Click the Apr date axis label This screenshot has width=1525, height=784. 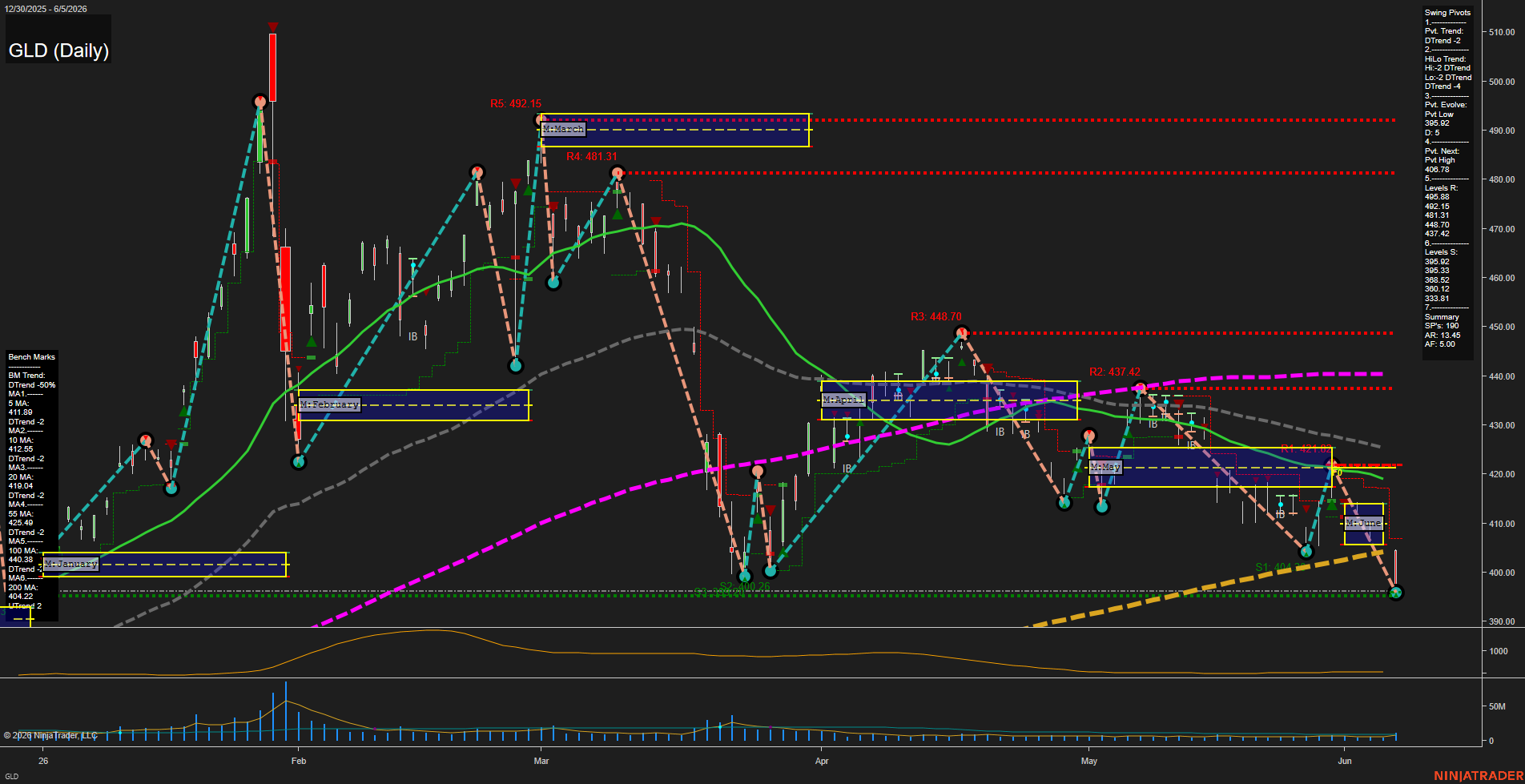(822, 761)
